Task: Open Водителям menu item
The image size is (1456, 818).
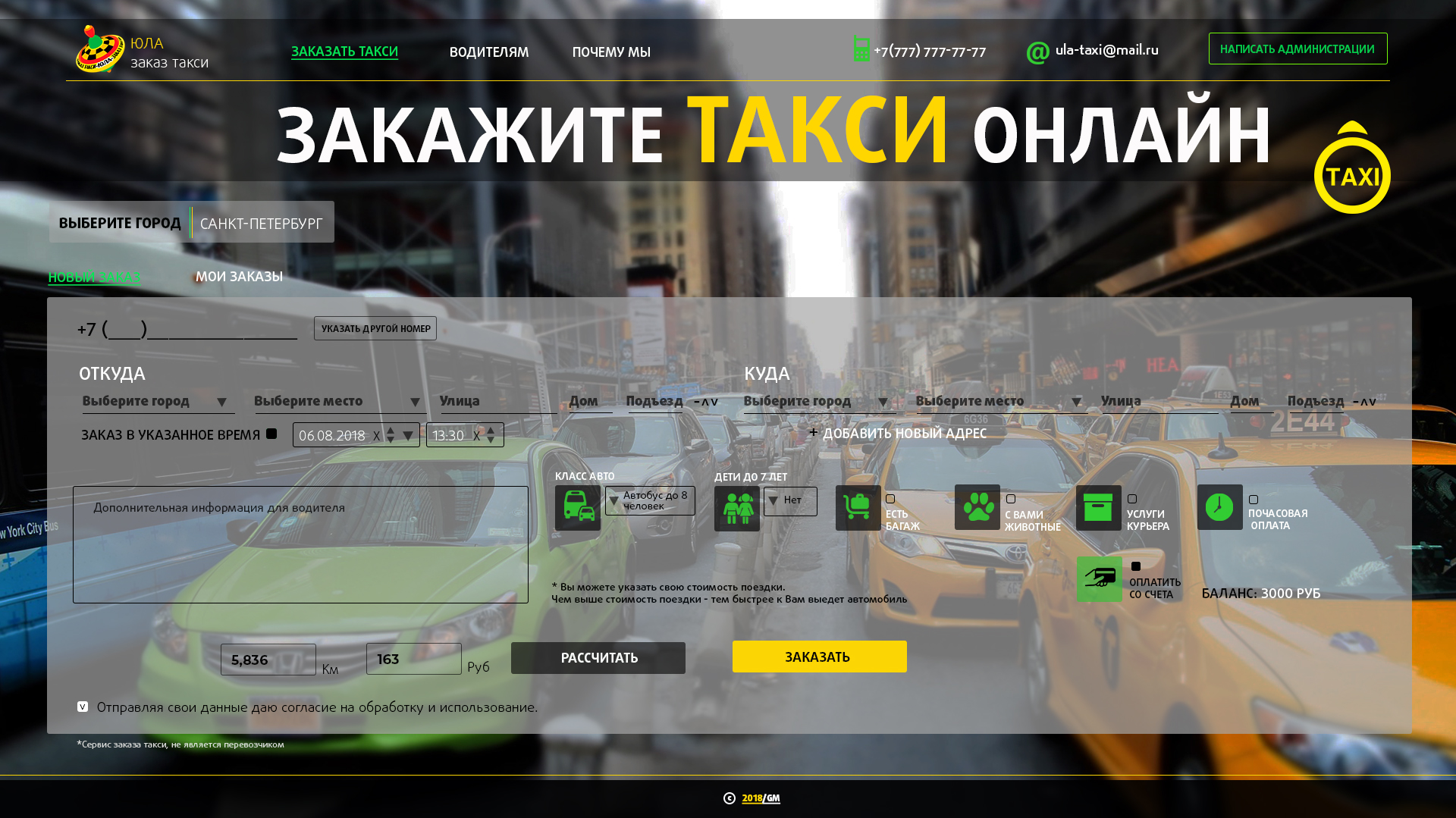Action: [489, 52]
